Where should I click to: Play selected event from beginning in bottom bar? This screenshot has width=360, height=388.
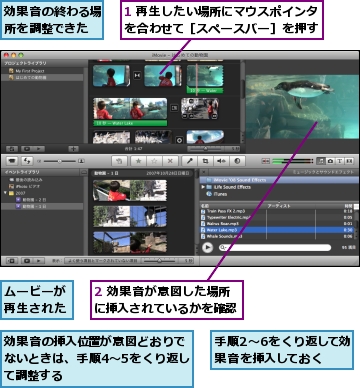39,261
